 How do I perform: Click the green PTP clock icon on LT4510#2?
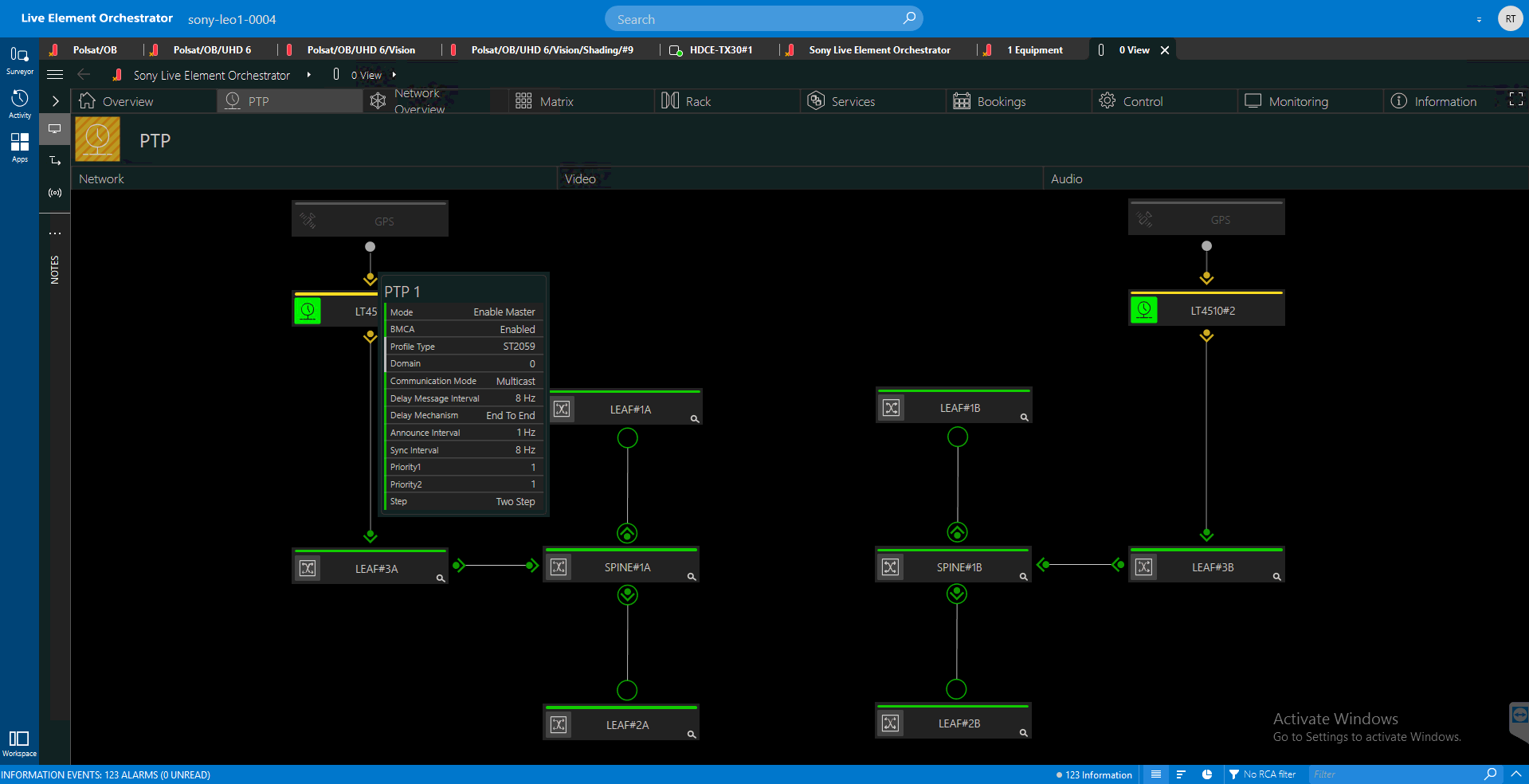[x=1144, y=309]
